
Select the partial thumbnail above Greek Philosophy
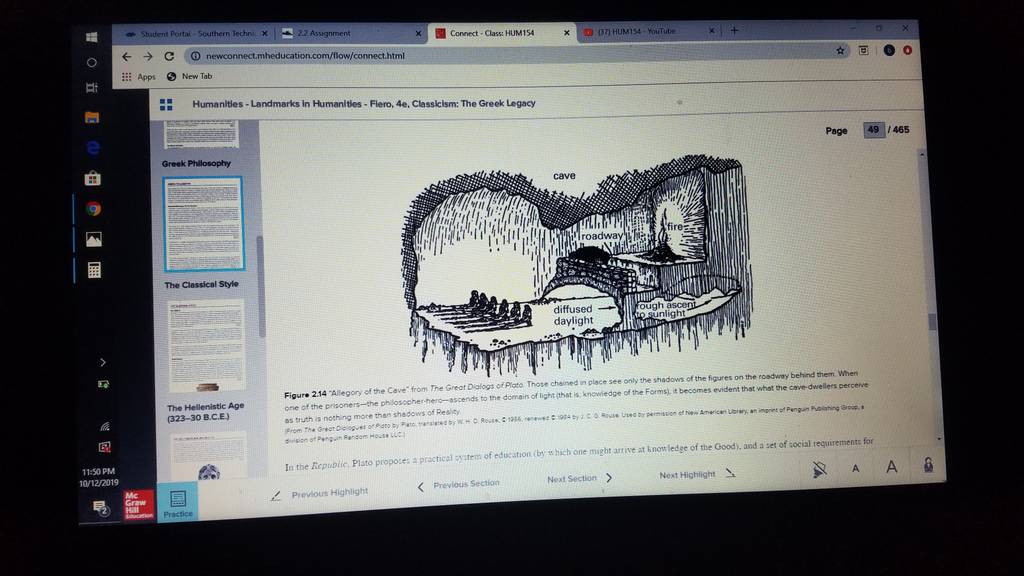[202, 134]
